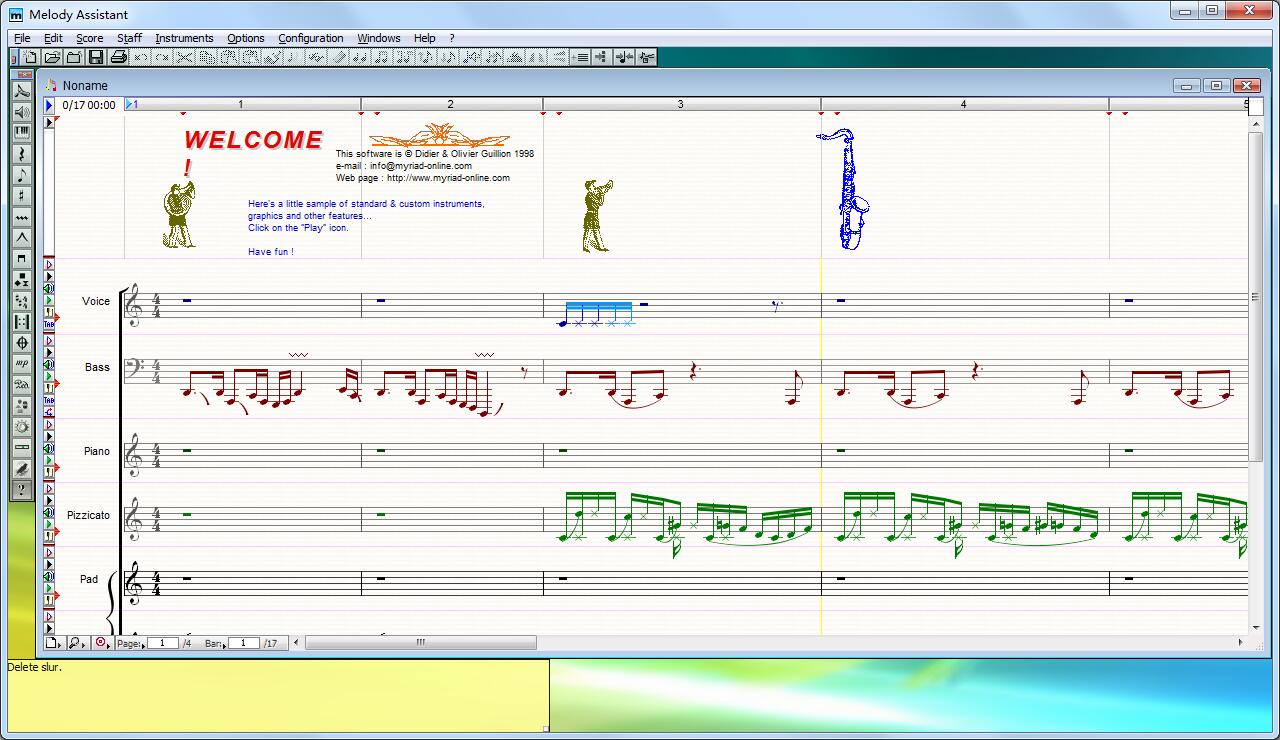
Task: Open the eighth-note palette in sidebar
Action: click(x=21, y=175)
